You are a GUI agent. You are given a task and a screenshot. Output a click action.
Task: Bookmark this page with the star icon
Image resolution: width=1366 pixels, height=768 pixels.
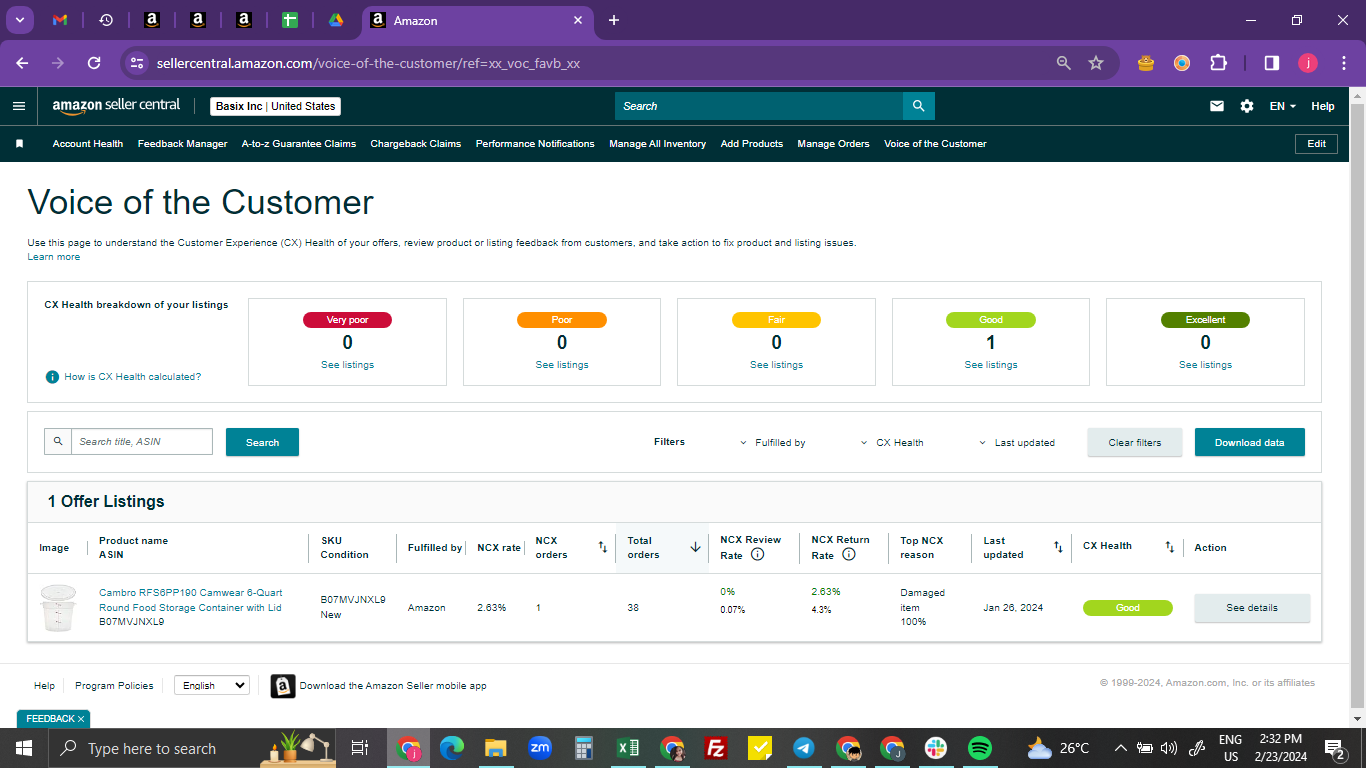(x=1096, y=63)
